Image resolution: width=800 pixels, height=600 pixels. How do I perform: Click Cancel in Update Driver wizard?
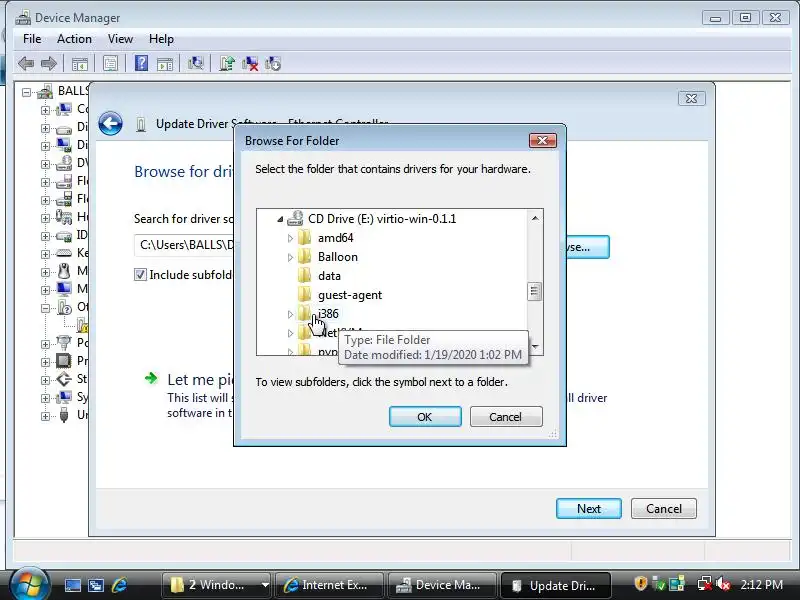pyautogui.click(x=664, y=509)
